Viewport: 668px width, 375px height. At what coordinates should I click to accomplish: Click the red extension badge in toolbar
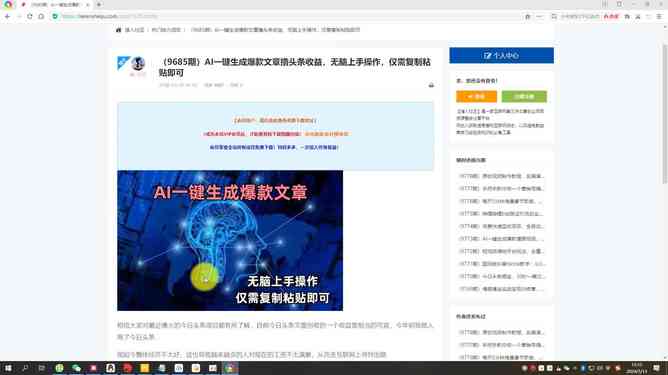click(611, 16)
